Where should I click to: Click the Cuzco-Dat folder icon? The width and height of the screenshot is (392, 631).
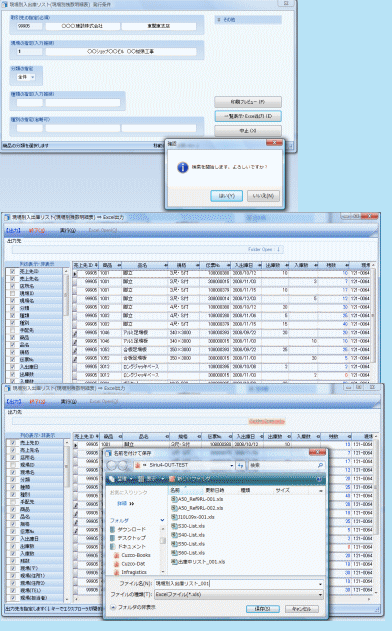[117, 564]
